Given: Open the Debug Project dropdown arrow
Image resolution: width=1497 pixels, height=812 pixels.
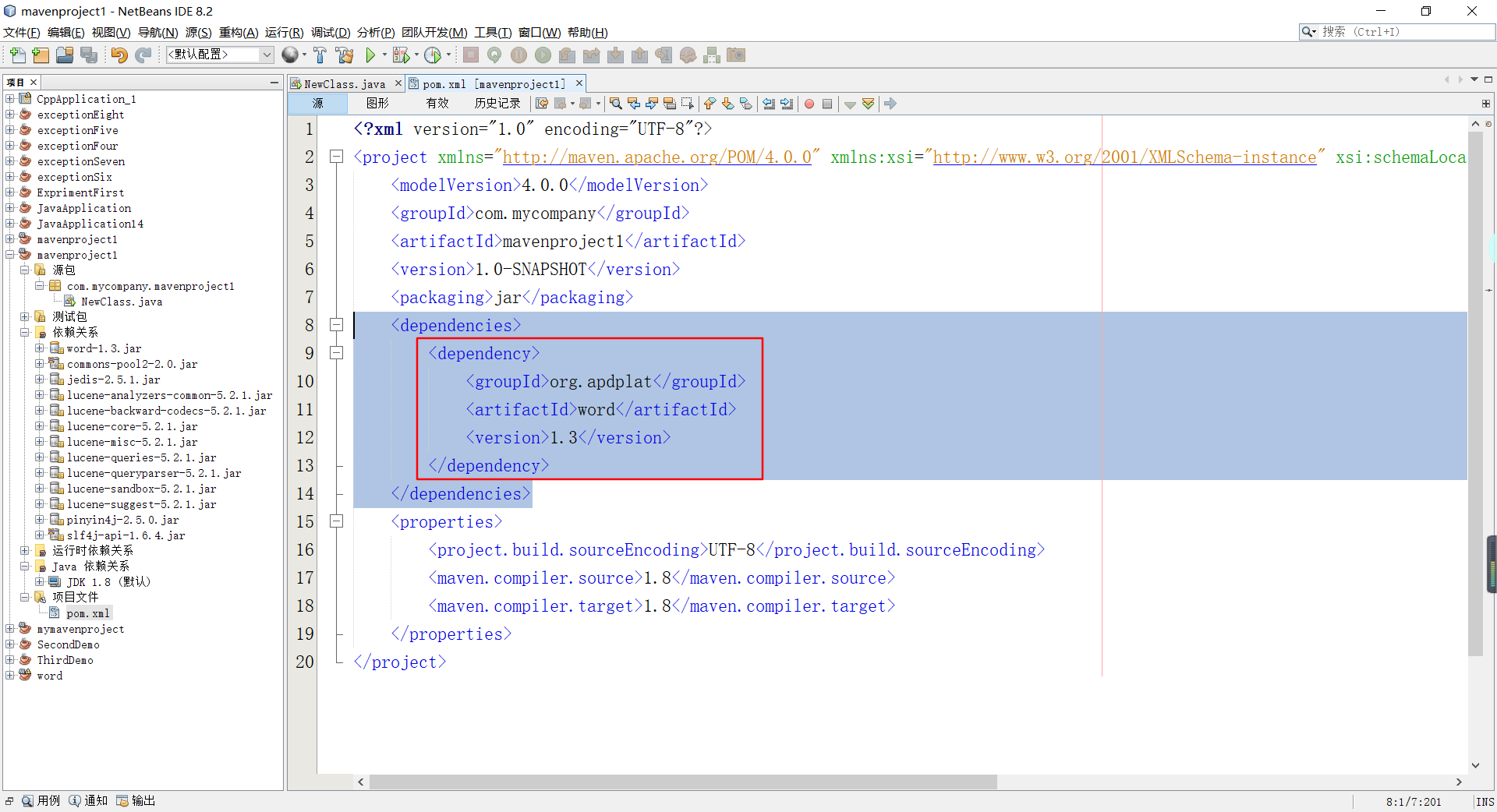Looking at the screenshot, I should click(416, 55).
